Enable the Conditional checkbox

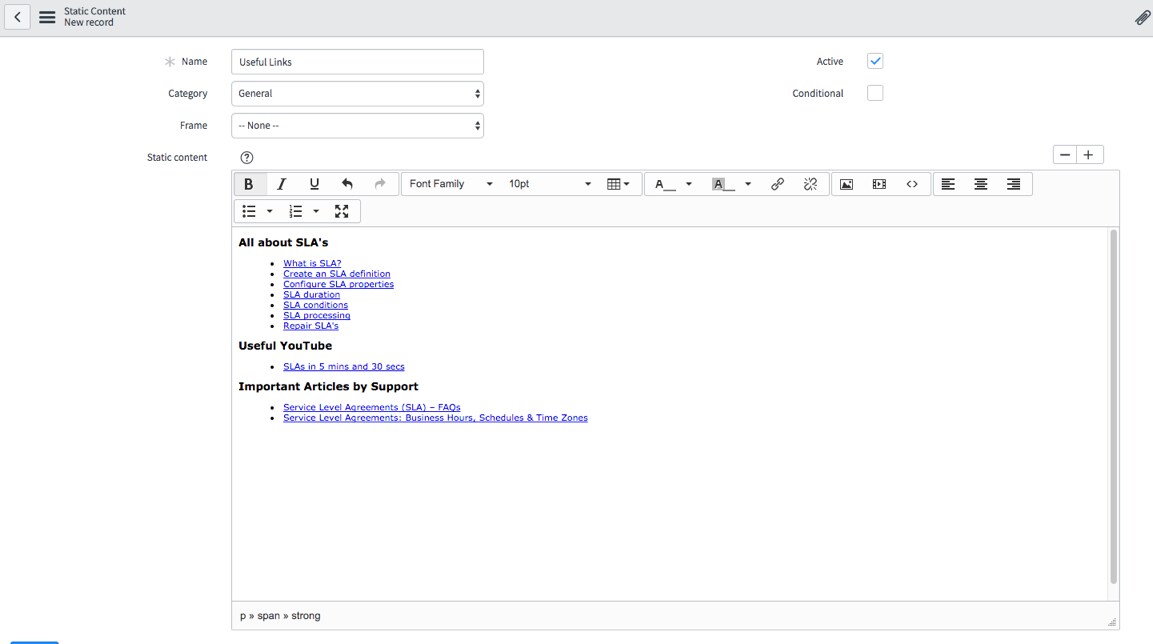pyautogui.click(x=874, y=93)
